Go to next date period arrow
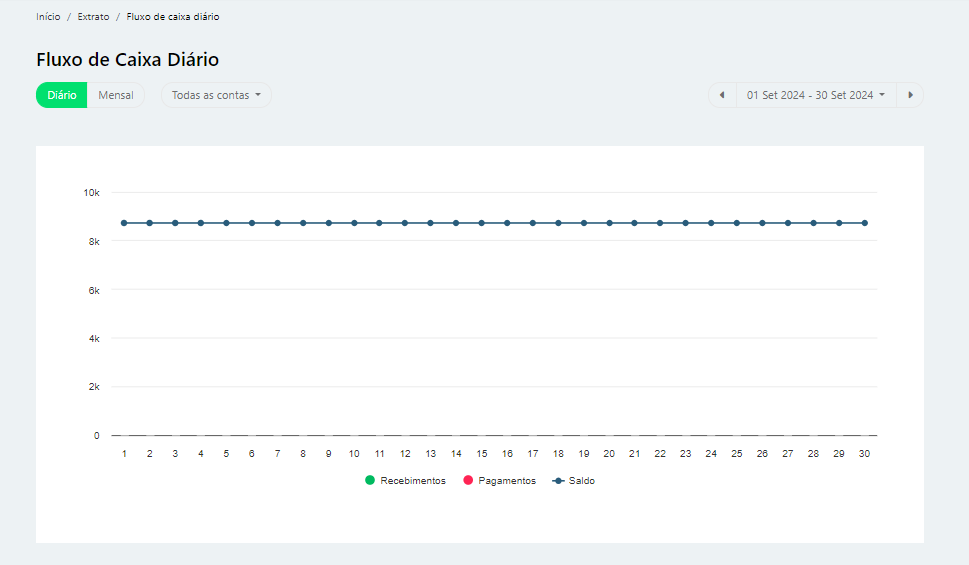Viewport: 969px width, 565px height. (x=910, y=95)
